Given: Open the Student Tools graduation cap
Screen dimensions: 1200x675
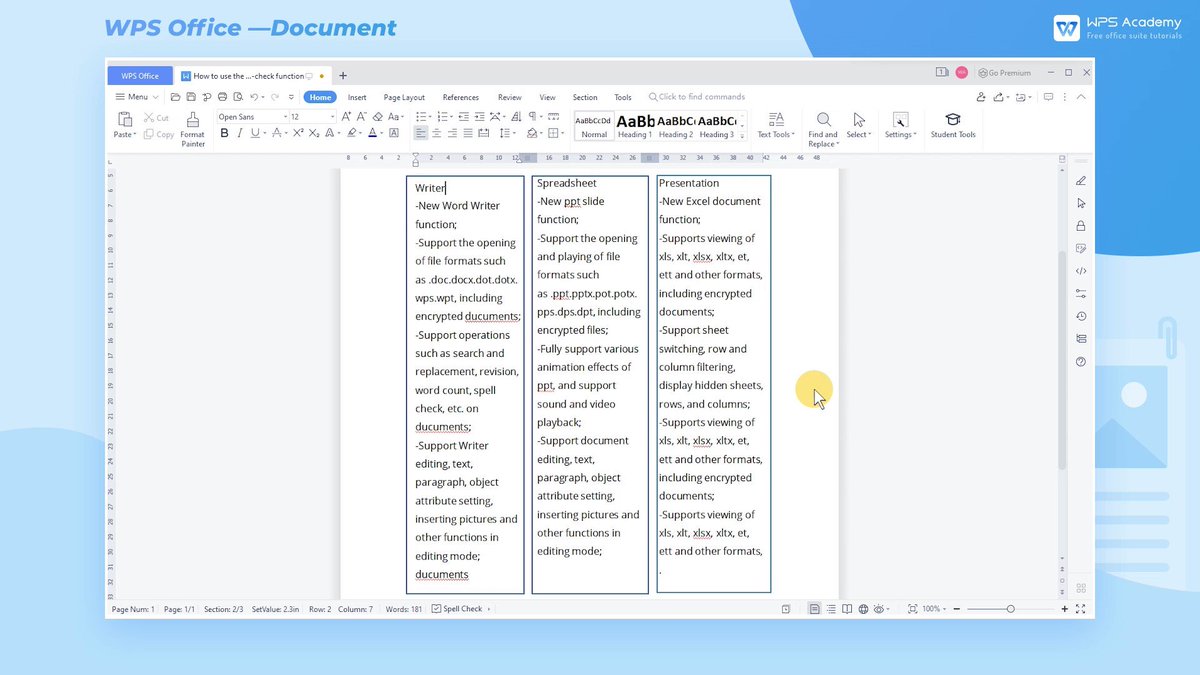Looking at the screenshot, I should tap(953, 120).
